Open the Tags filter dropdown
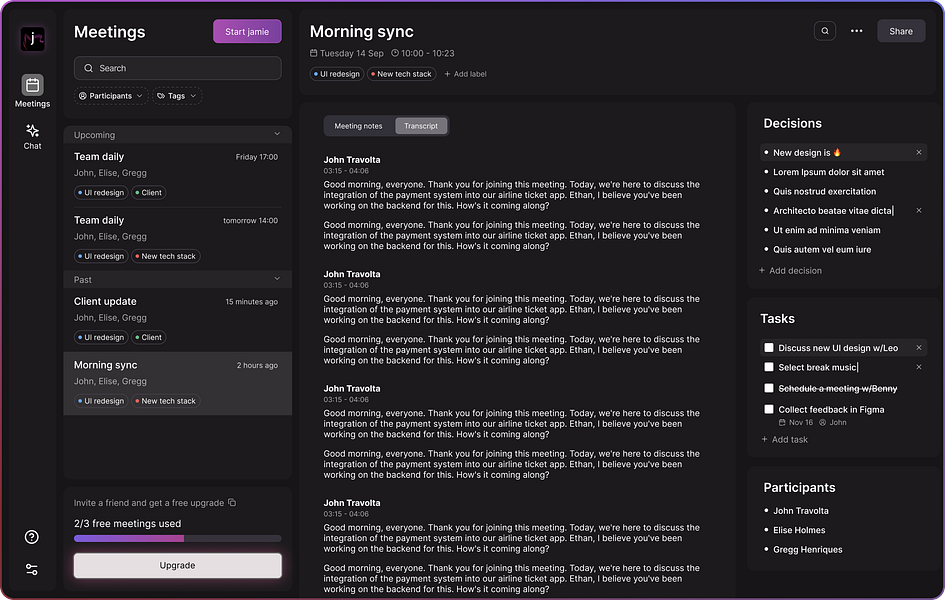 pyautogui.click(x=177, y=96)
